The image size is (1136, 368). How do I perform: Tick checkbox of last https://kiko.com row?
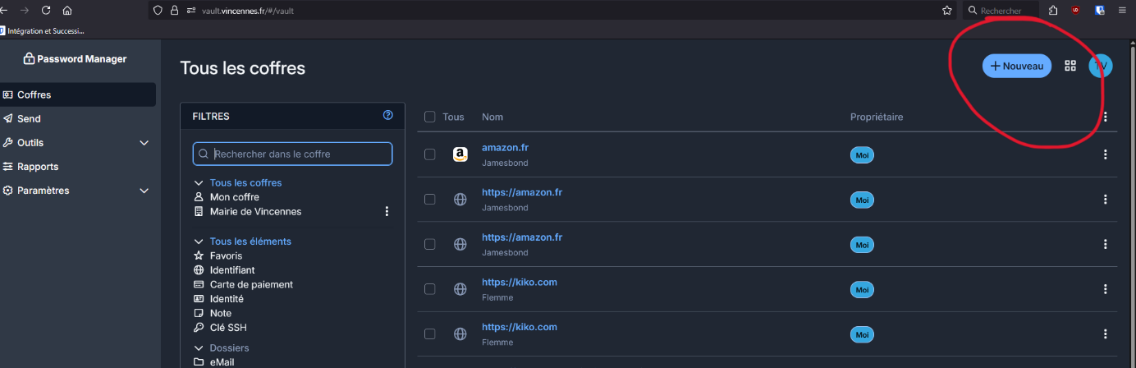[430, 334]
